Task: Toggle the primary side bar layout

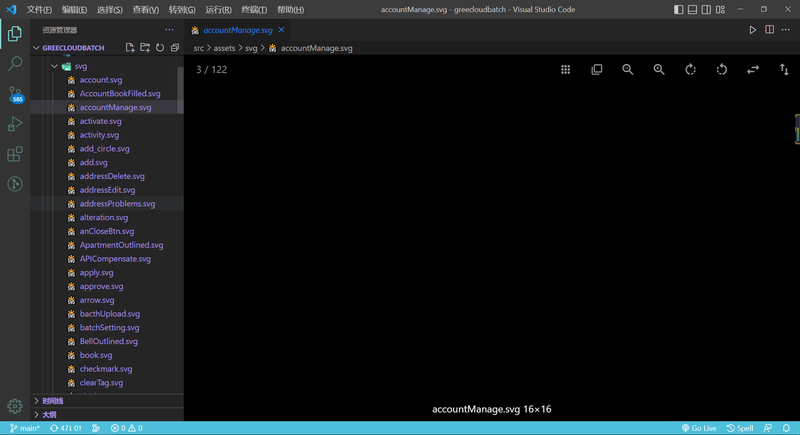Action: (679, 9)
